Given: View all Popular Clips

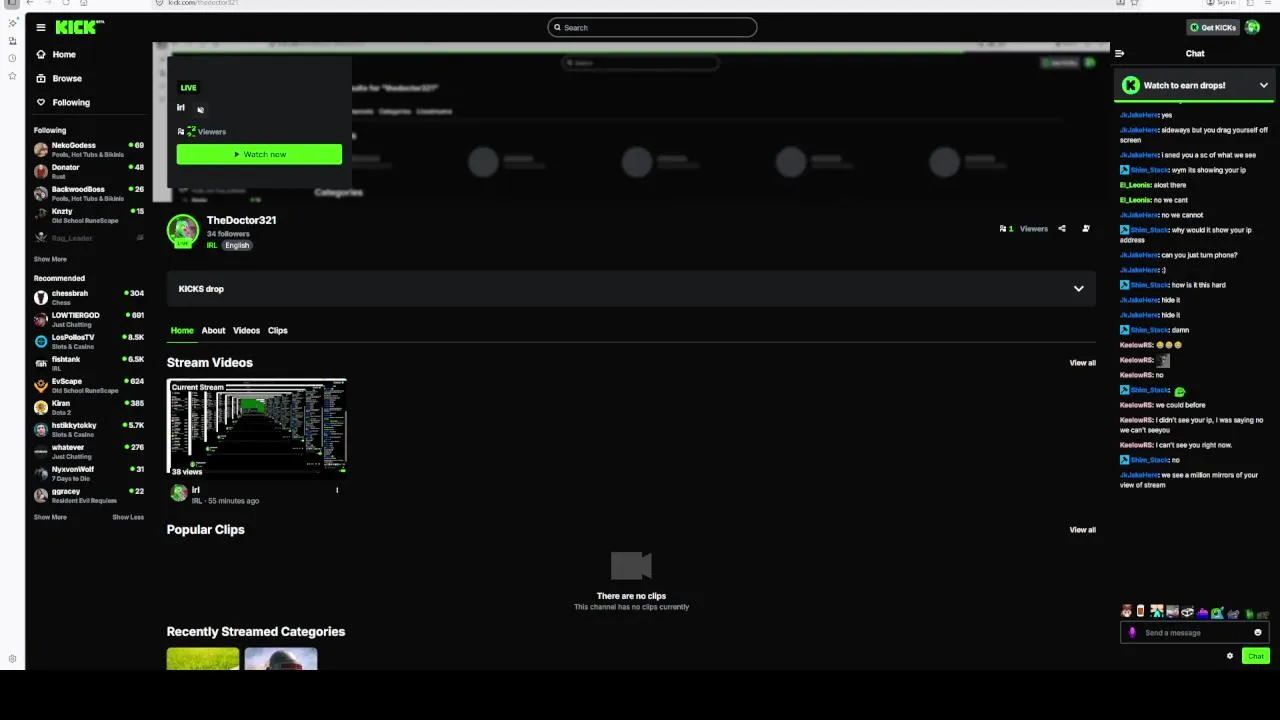Looking at the screenshot, I should pos(1082,530).
